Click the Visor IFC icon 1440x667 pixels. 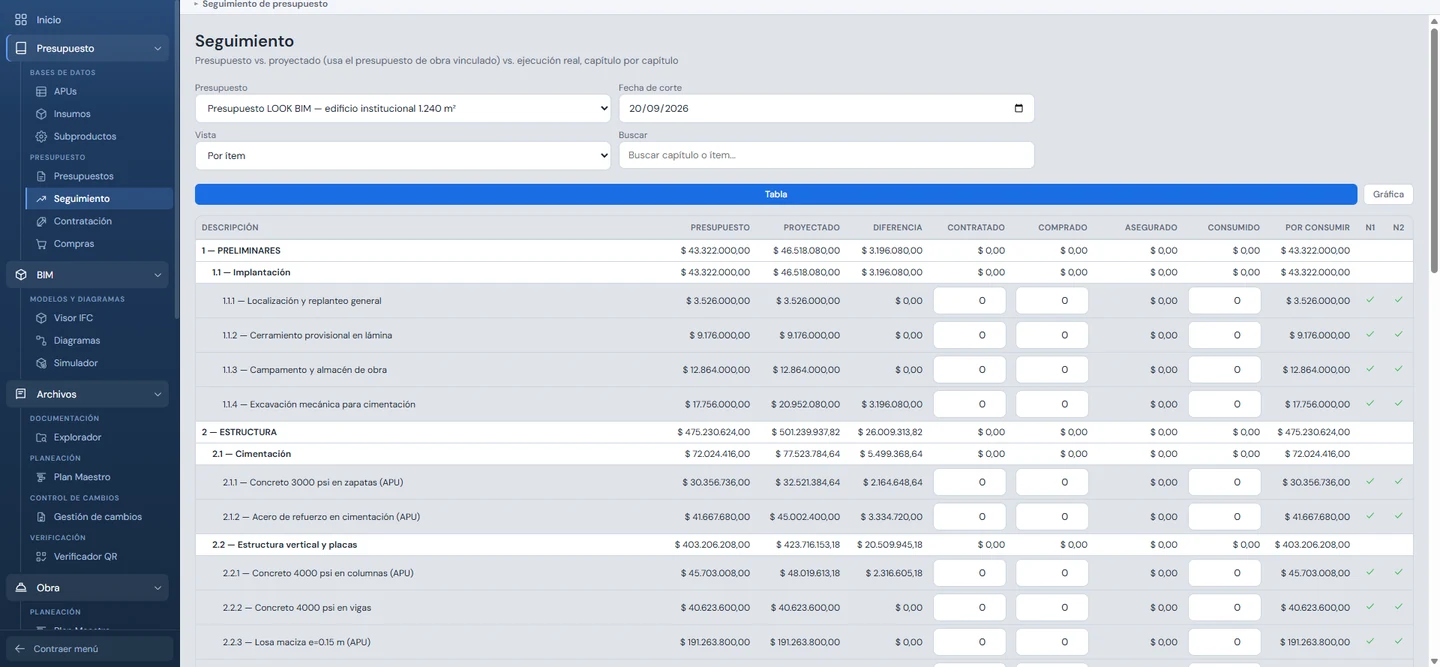[41, 318]
